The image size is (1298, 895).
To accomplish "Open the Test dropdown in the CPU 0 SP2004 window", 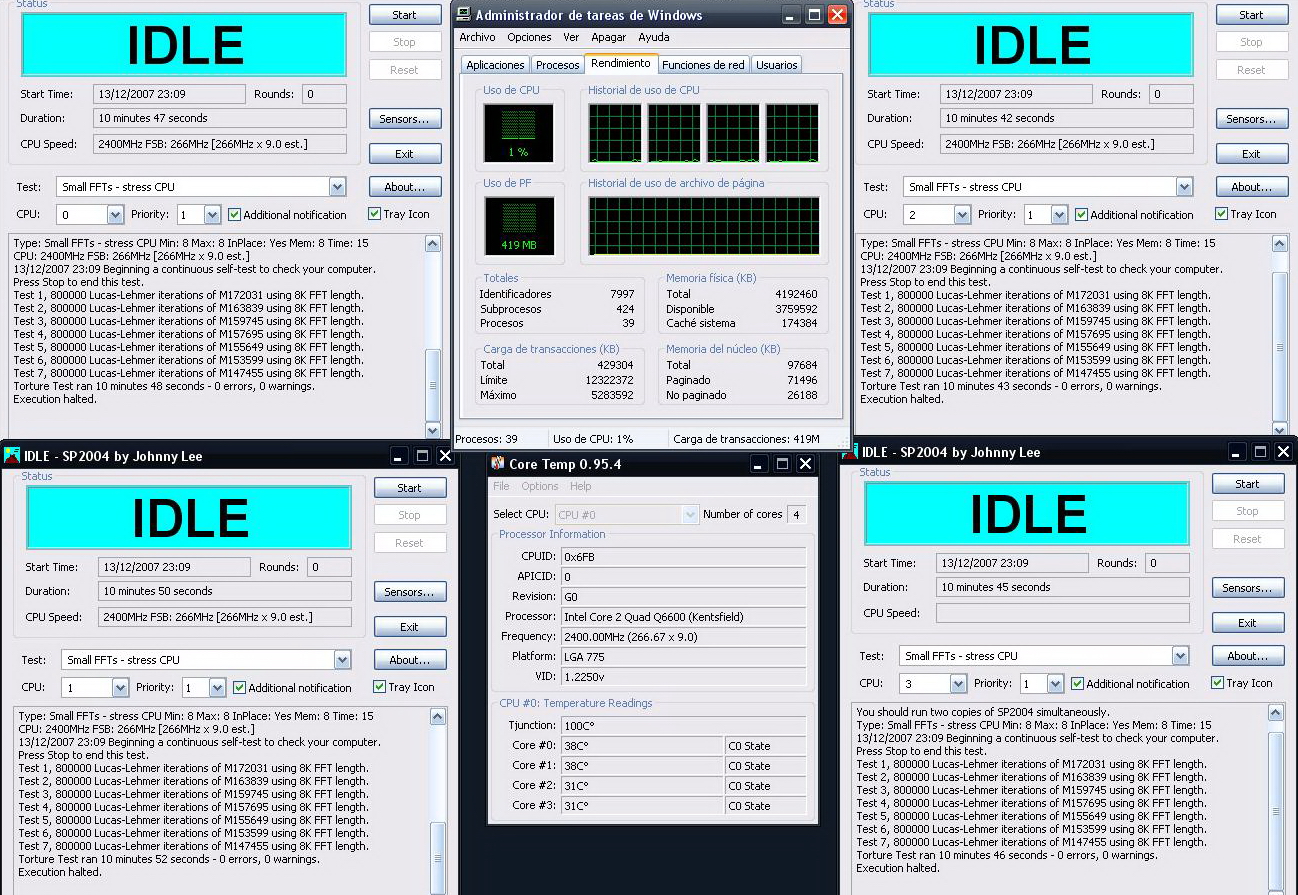I will 337,187.
